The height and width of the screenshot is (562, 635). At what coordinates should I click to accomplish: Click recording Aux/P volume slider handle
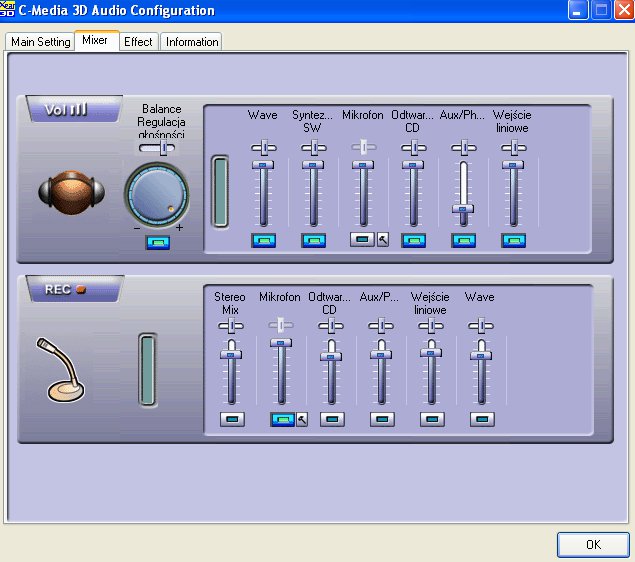(381, 355)
